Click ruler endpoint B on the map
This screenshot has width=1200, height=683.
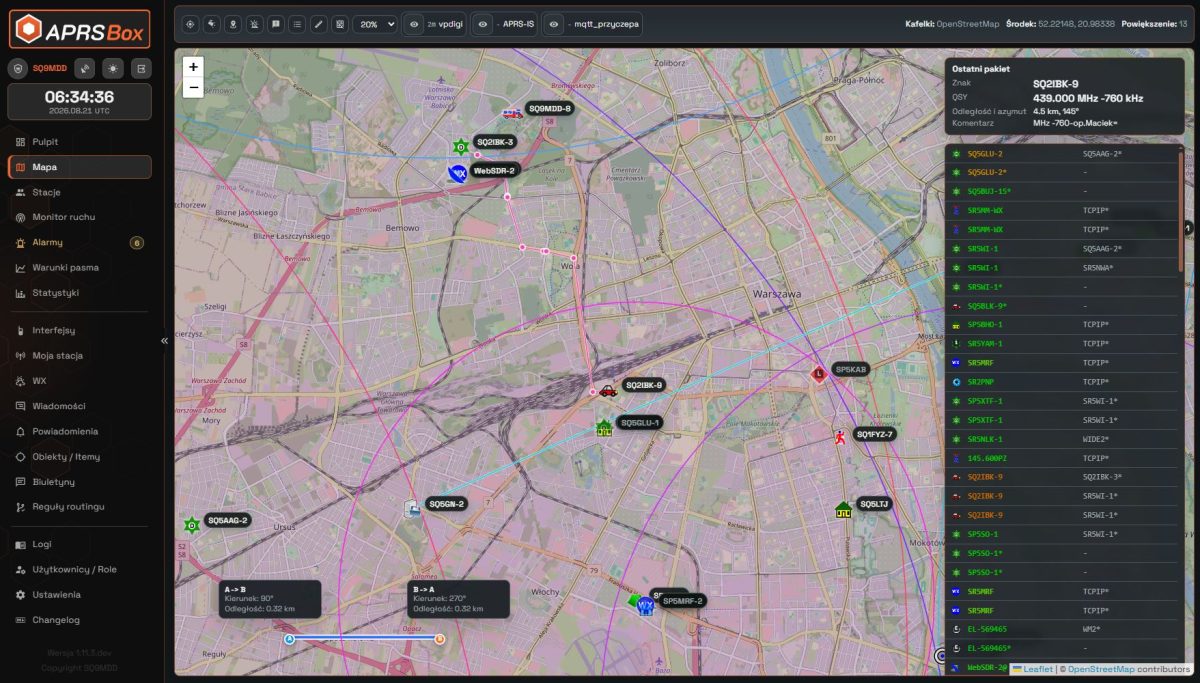pos(439,638)
